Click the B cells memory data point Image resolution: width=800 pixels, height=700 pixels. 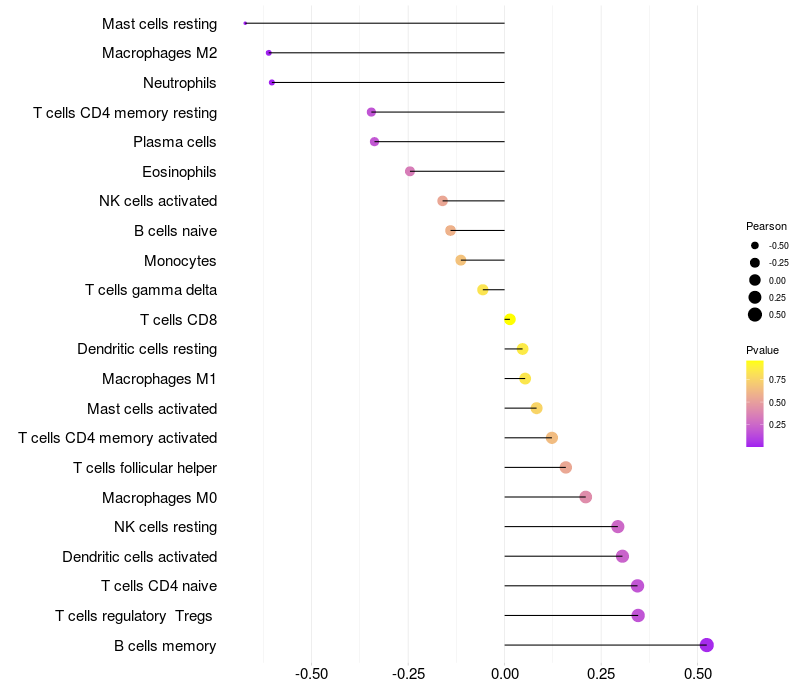(x=706, y=645)
